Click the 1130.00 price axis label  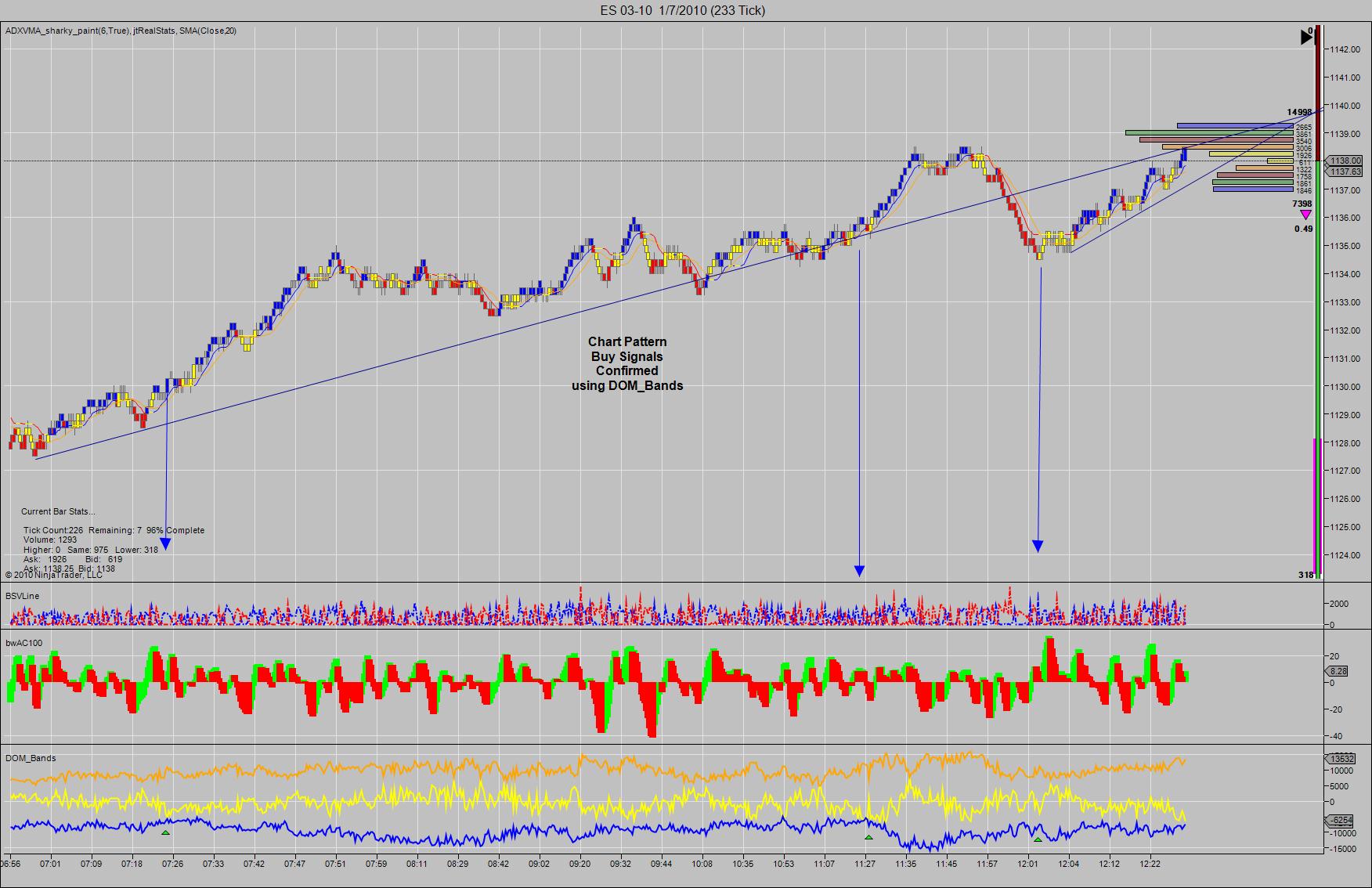1345,387
